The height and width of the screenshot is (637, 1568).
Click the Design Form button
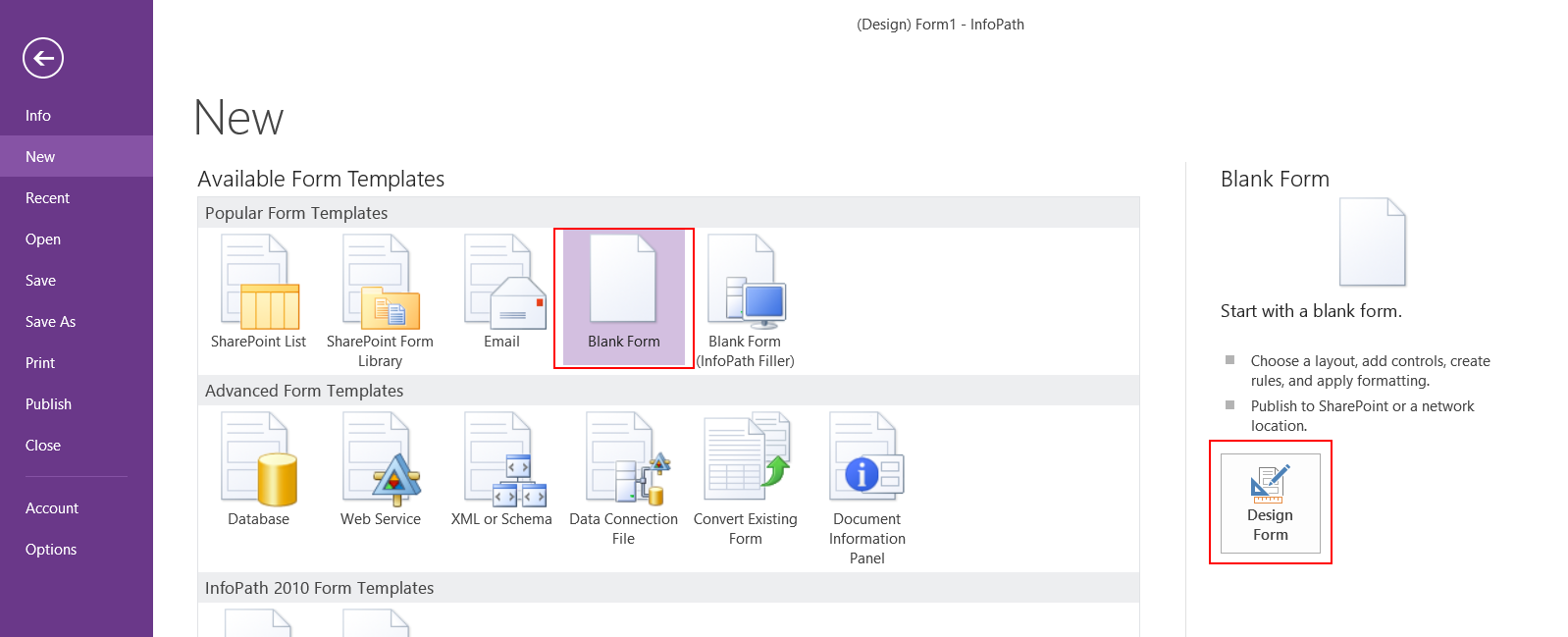[1270, 503]
